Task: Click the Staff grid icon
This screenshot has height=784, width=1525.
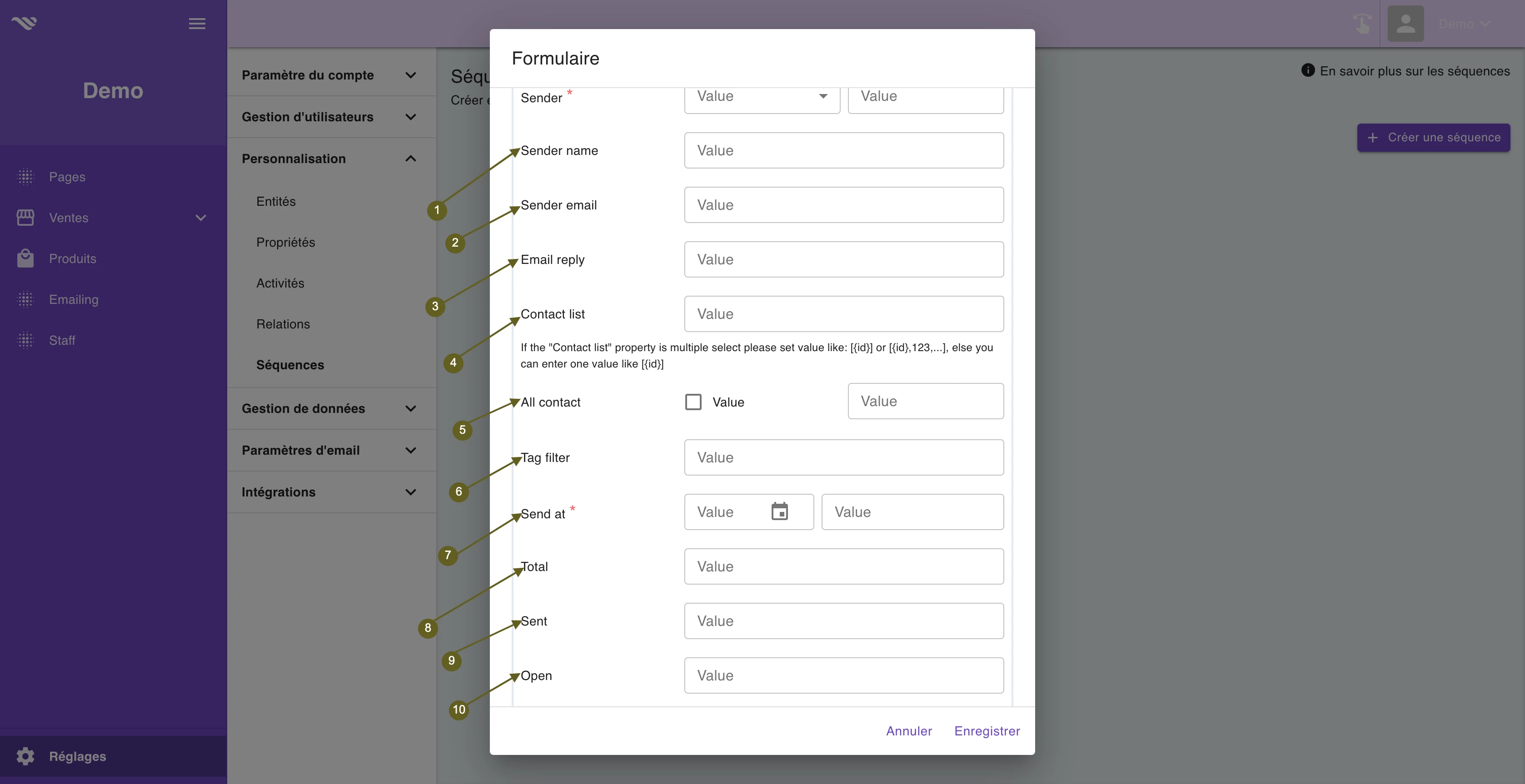Action: (25, 340)
